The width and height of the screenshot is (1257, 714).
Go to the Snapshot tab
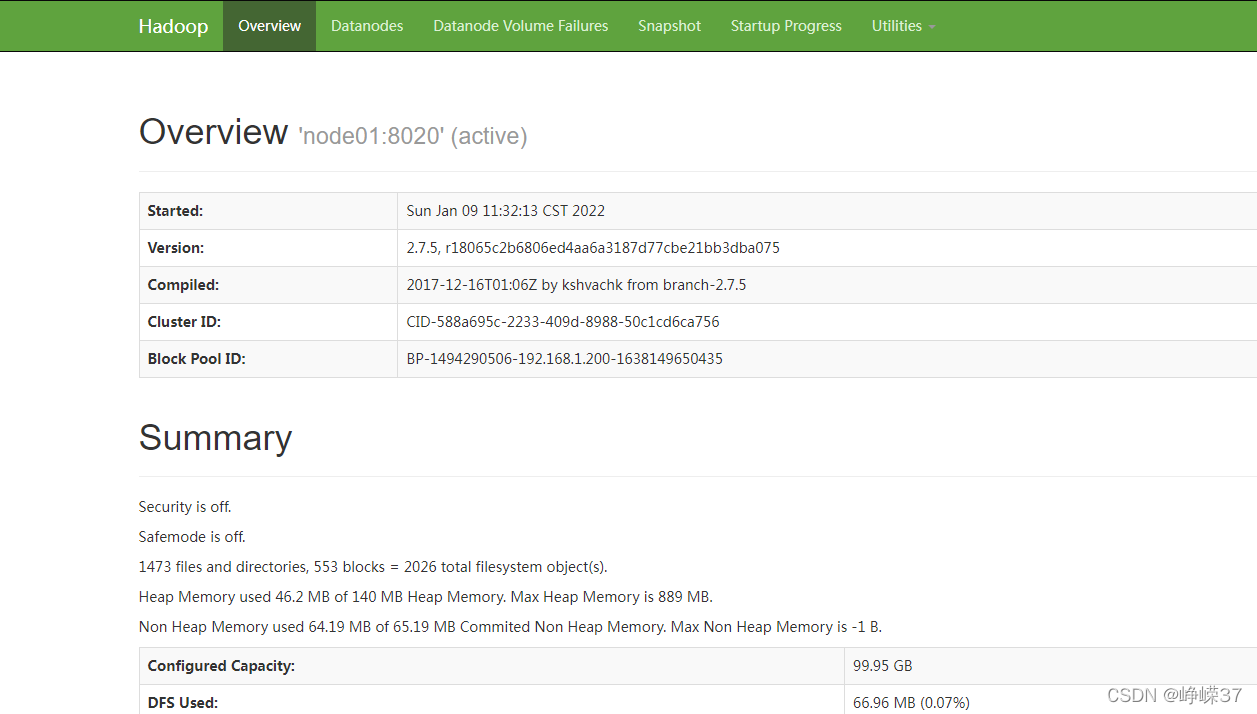[669, 26]
